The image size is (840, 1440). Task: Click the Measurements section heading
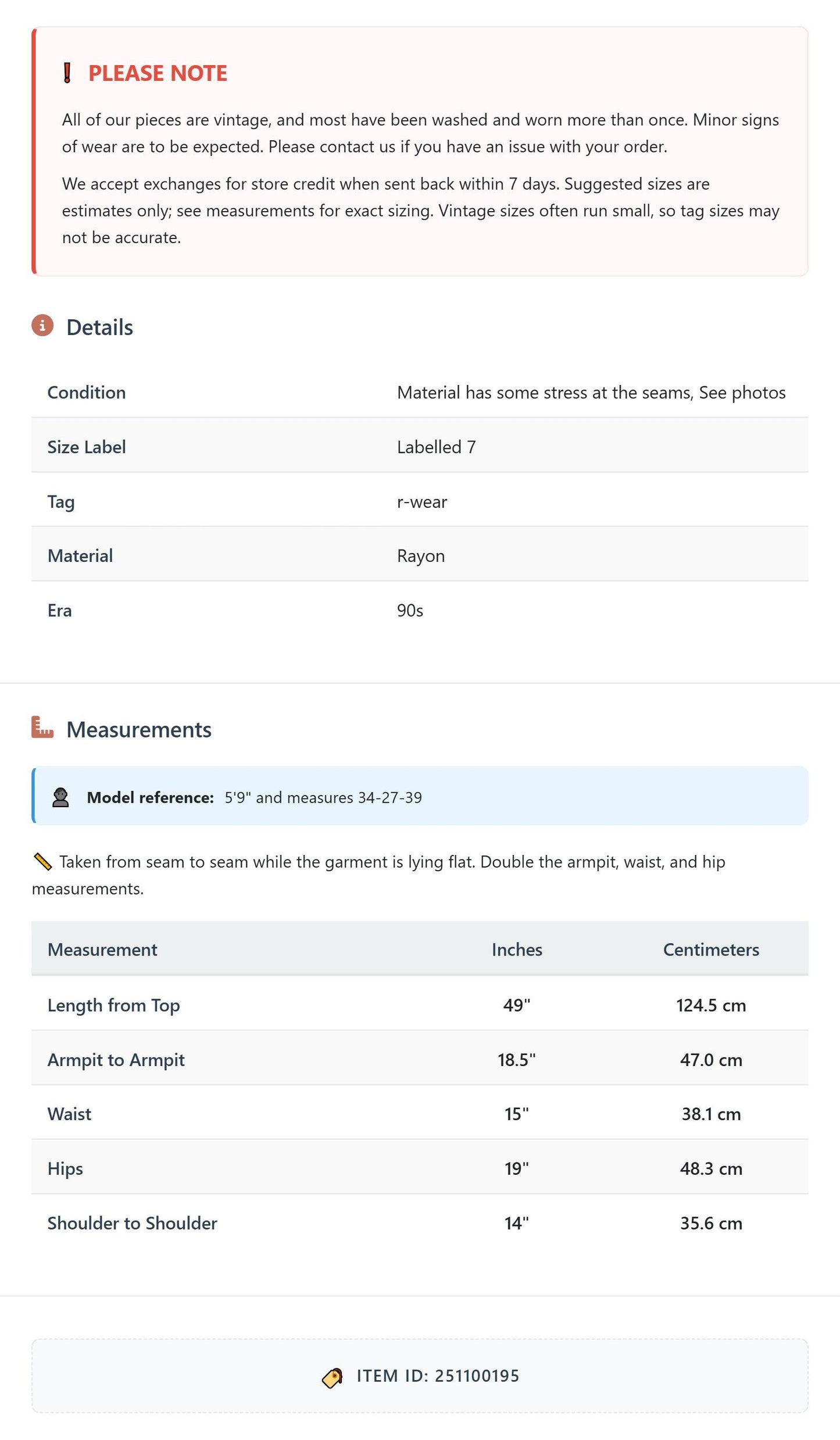coord(139,729)
